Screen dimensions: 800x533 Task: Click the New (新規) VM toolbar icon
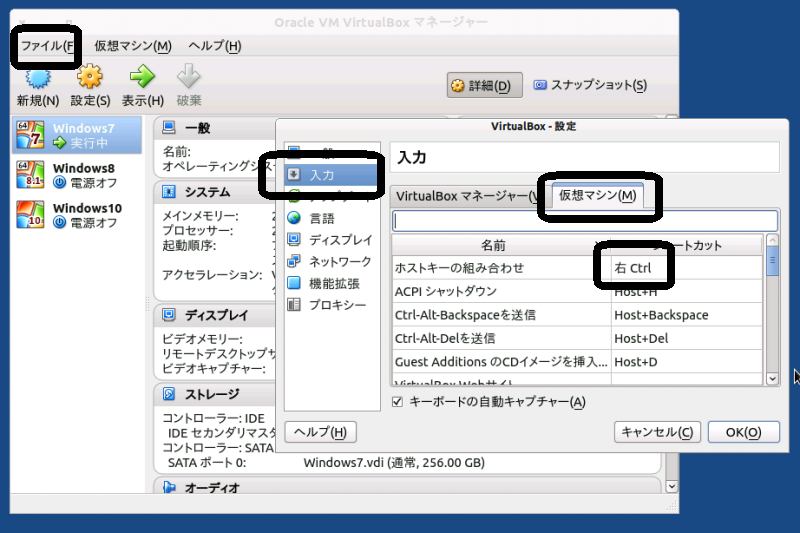pyautogui.click(x=38, y=78)
